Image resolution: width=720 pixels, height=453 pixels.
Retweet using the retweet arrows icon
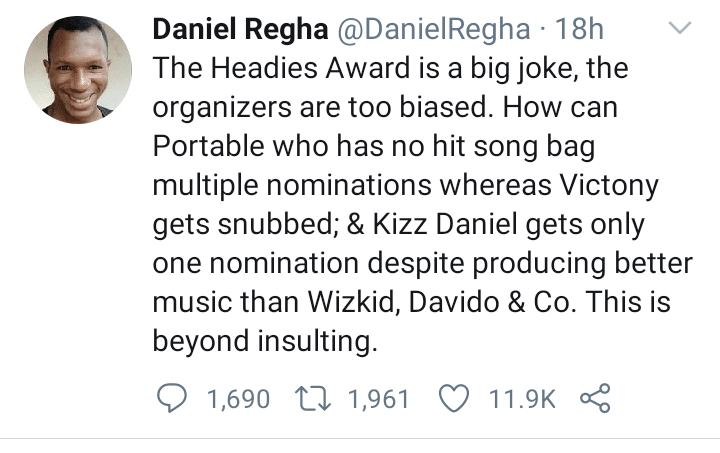point(315,399)
